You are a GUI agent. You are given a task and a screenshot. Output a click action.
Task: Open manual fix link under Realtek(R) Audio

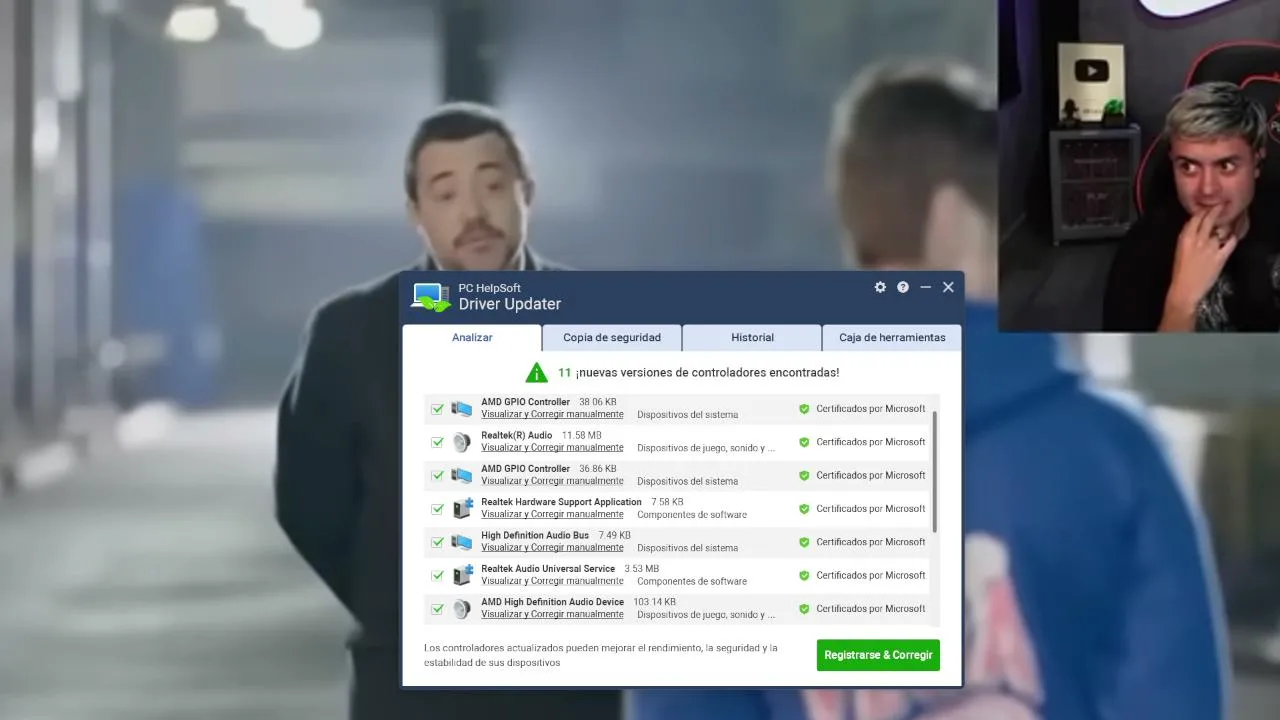tap(552, 448)
